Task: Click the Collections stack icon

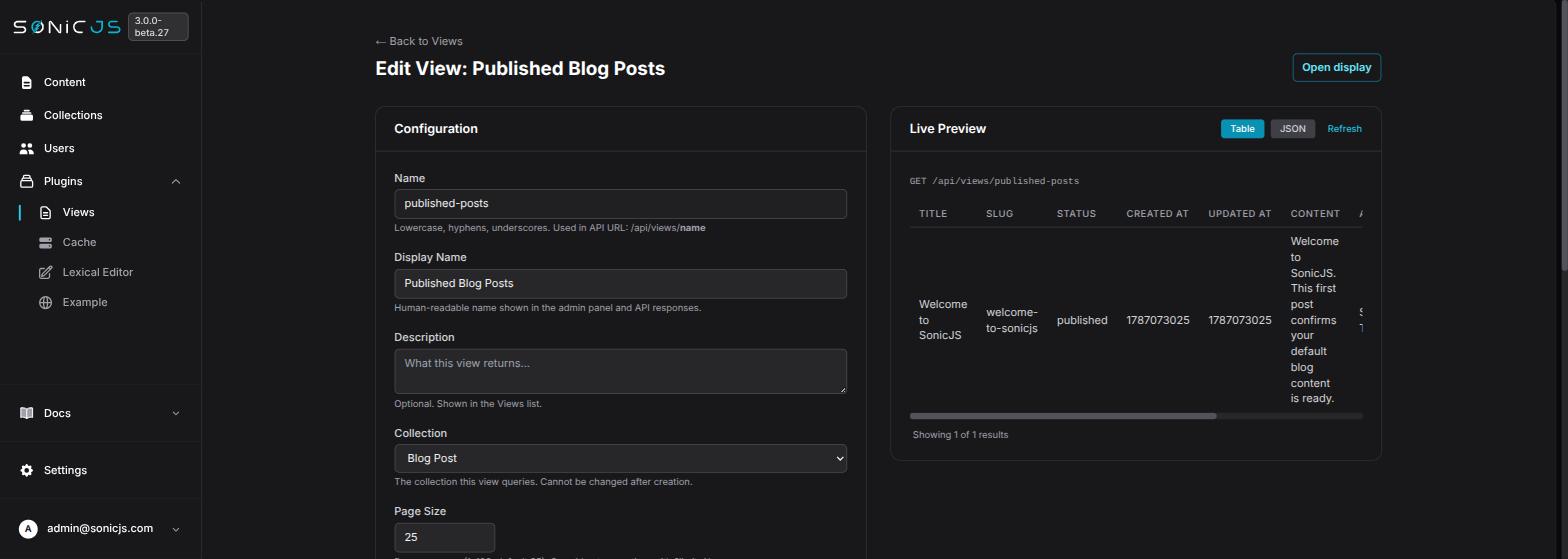Action: 27,115
